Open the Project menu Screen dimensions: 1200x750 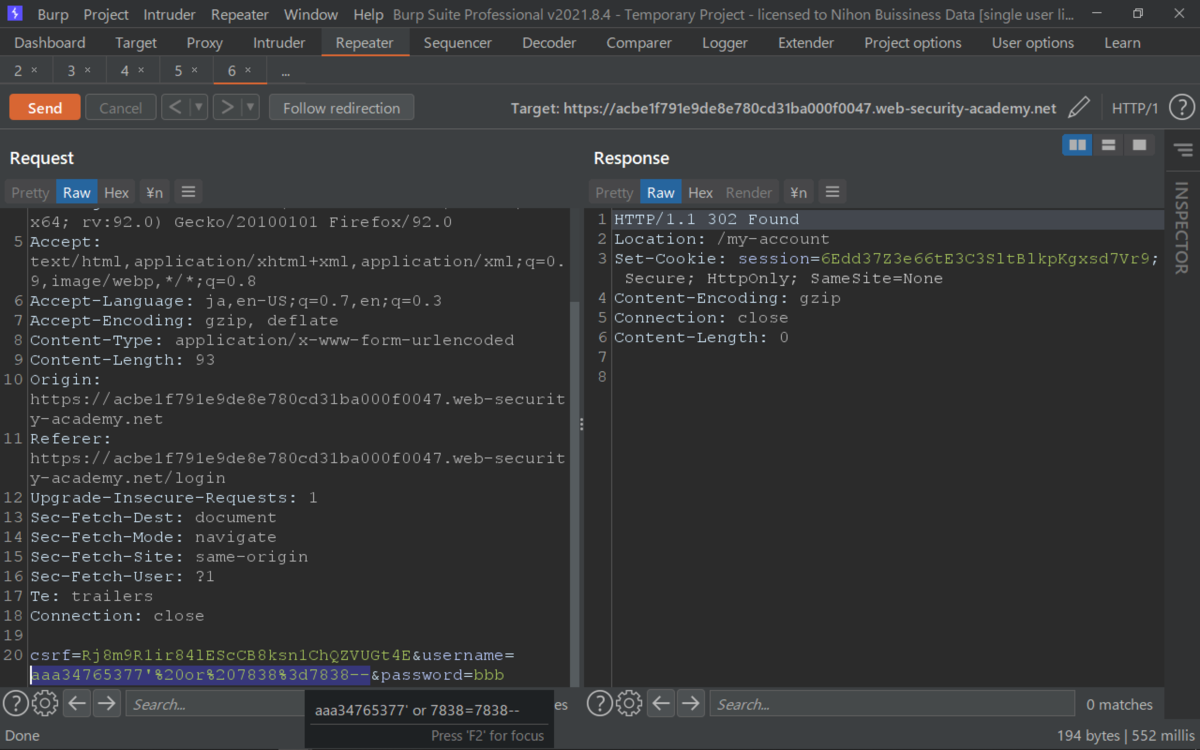click(106, 14)
